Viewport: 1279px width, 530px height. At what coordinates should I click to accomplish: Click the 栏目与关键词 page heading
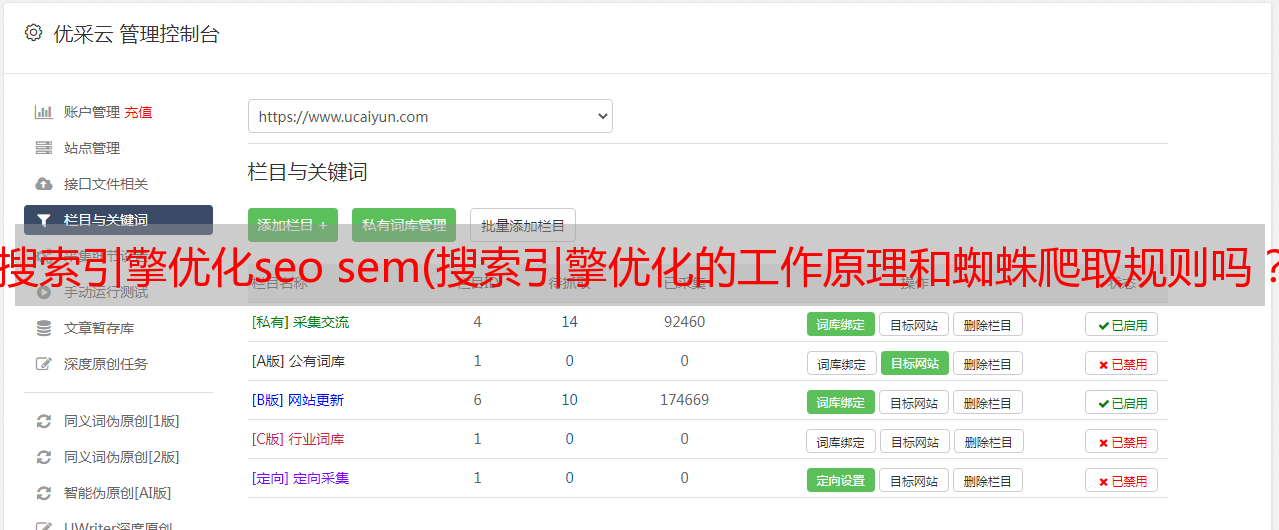click(308, 172)
